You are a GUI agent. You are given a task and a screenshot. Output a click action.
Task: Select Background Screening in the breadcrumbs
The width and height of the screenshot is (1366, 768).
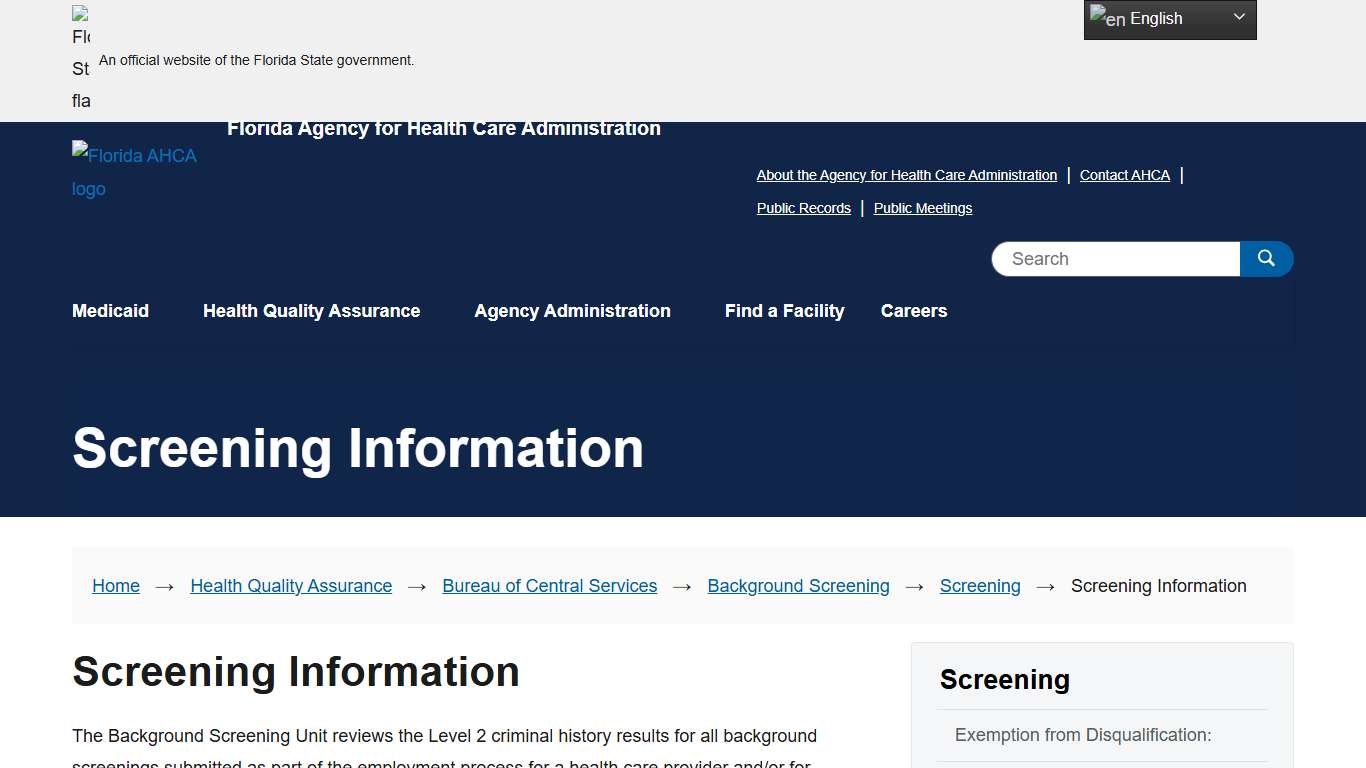click(798, 585)
